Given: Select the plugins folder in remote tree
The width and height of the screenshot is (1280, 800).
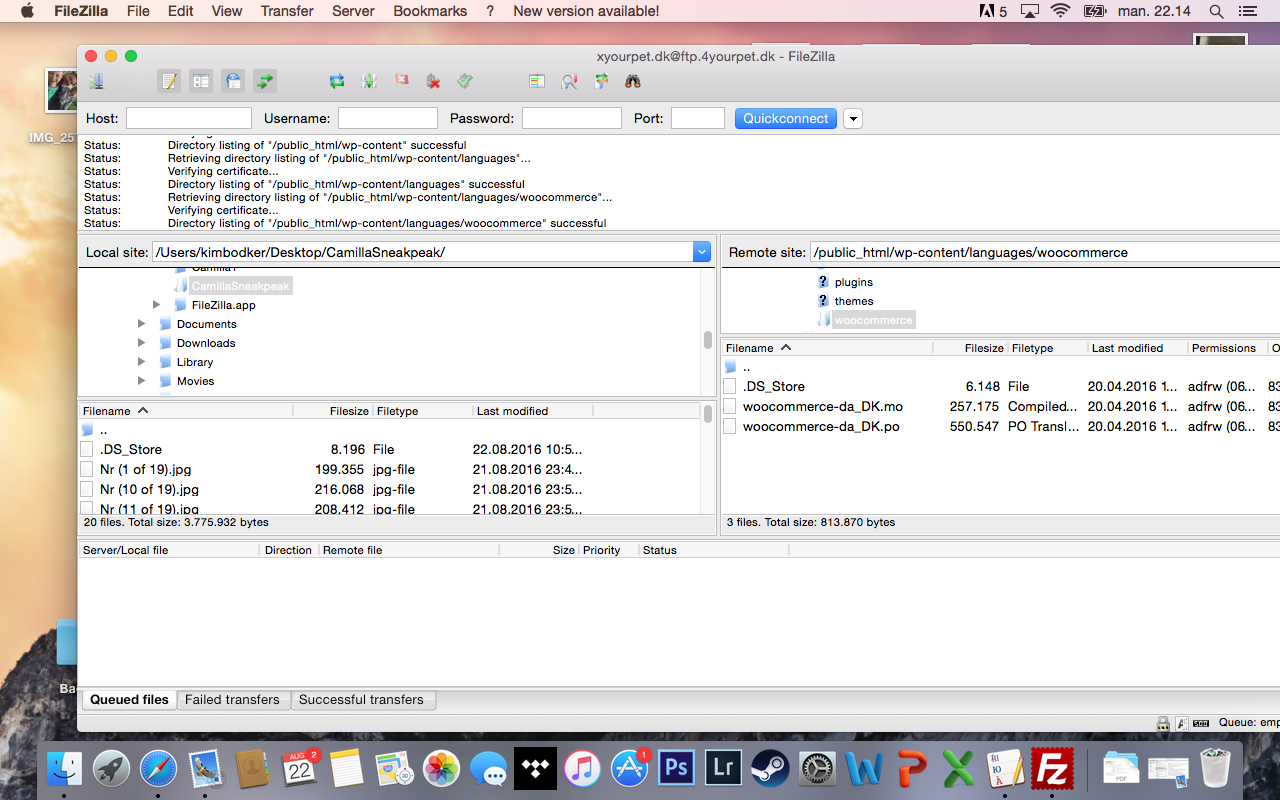Looking at the screenshot, I should (854, 282).
